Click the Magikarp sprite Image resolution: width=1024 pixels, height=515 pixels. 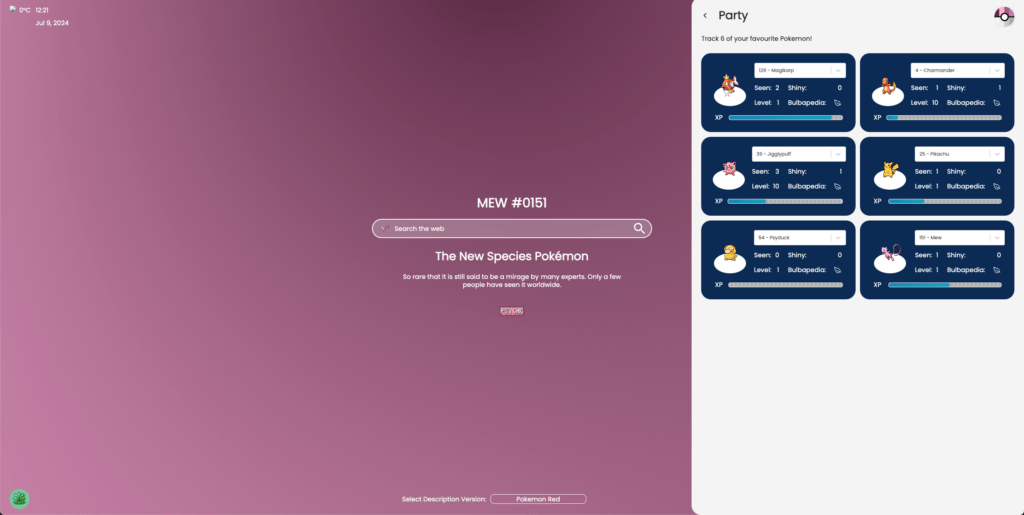729,86
